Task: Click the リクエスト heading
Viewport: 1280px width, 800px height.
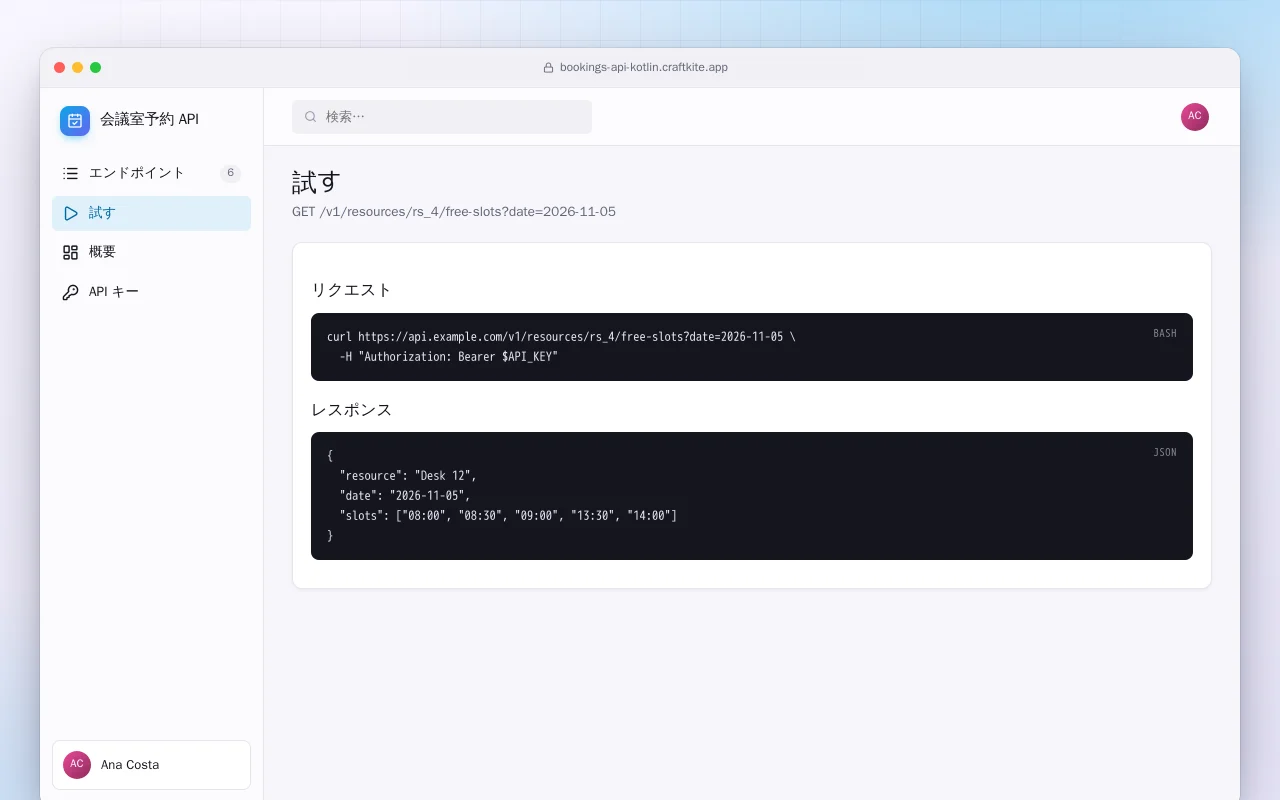Action: point(351,290)
